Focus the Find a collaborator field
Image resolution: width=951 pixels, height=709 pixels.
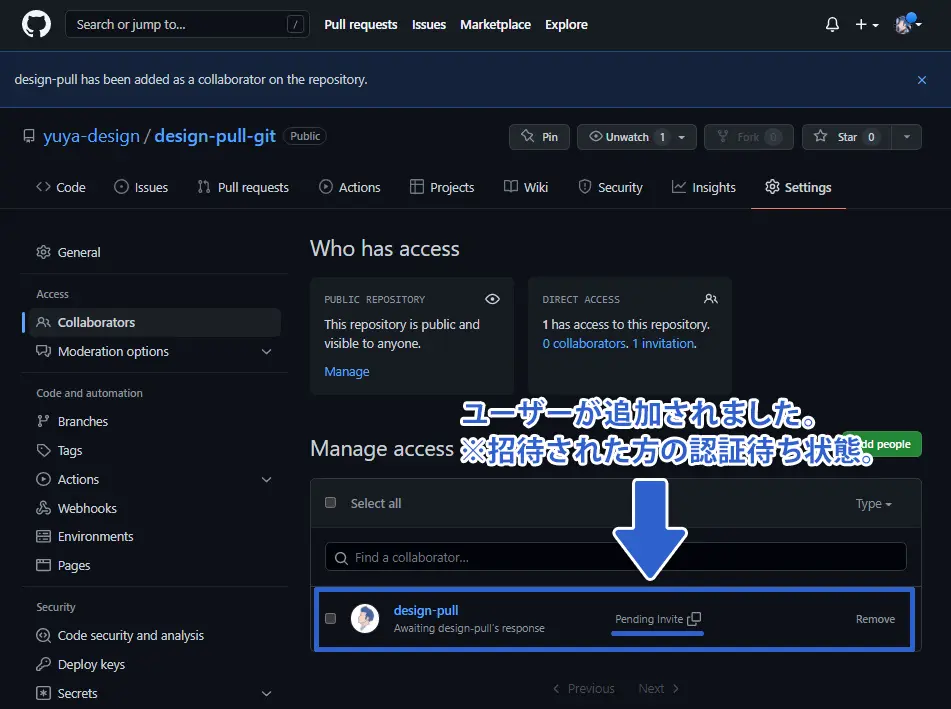click(x=616, y=557)
